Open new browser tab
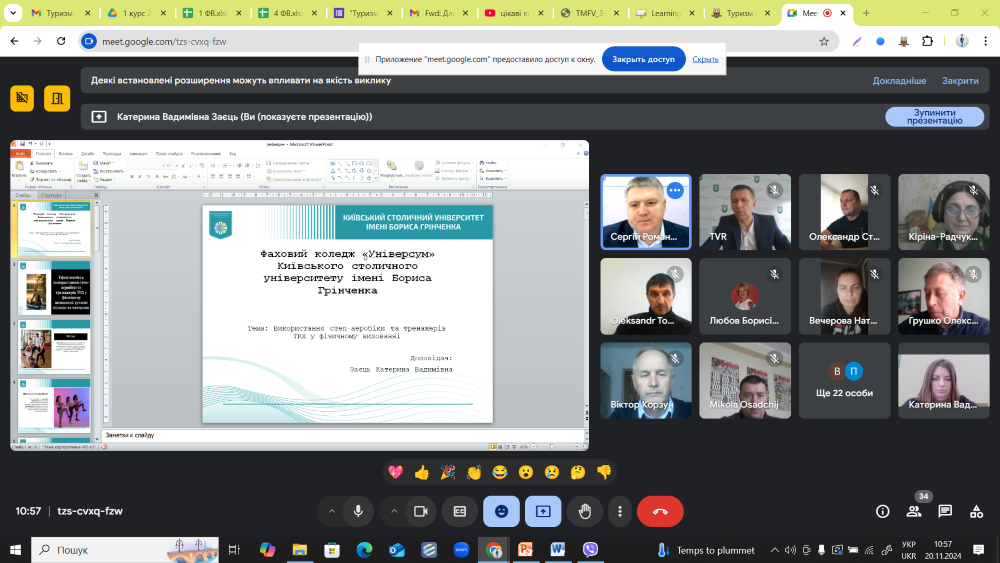The height and width of the screenshot is (563, 1000). tap(866, 13)
